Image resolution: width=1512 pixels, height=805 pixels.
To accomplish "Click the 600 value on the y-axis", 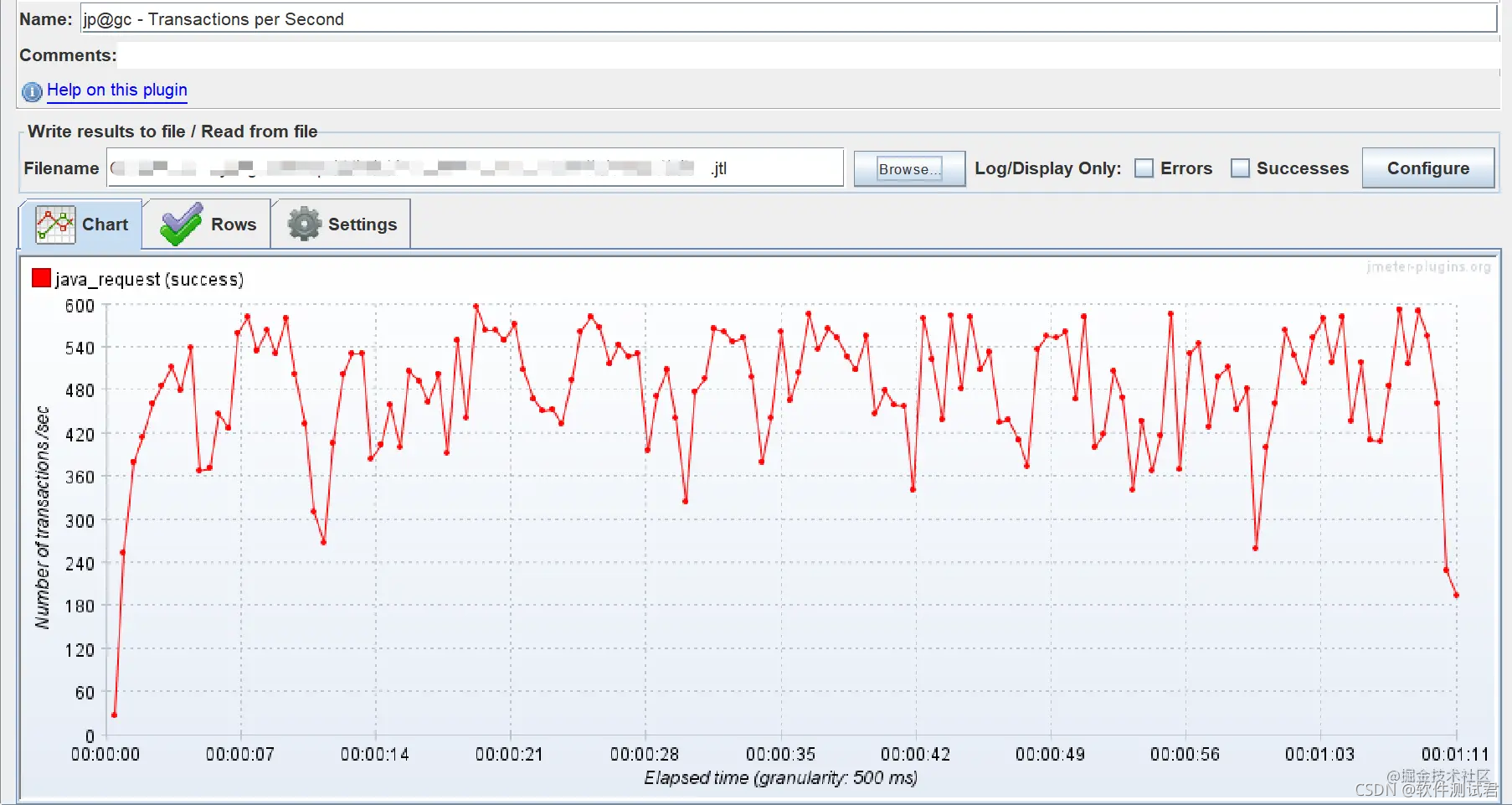I will pos(80,306).
